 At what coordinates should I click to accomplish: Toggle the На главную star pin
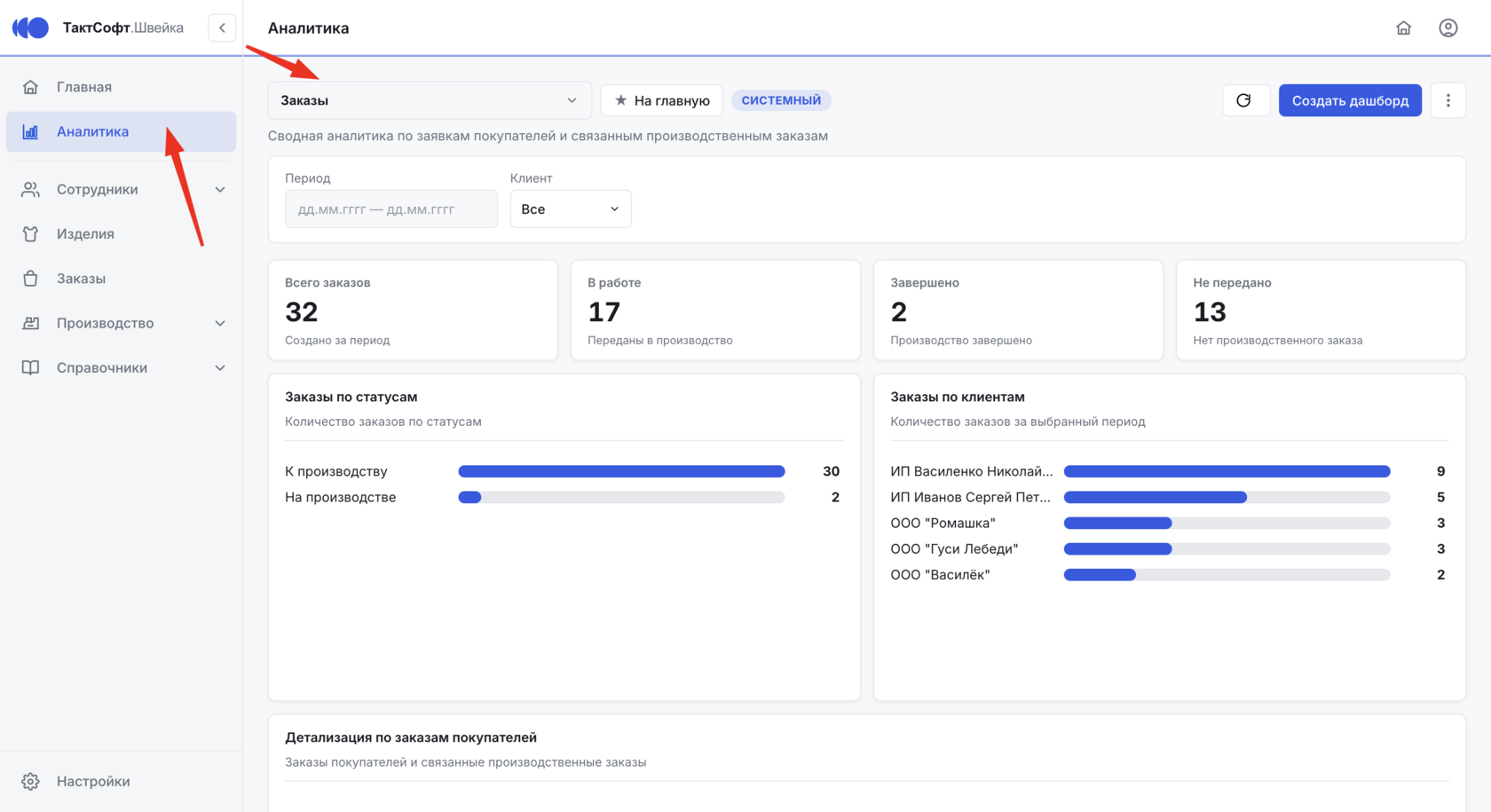(x=661, y=100)
